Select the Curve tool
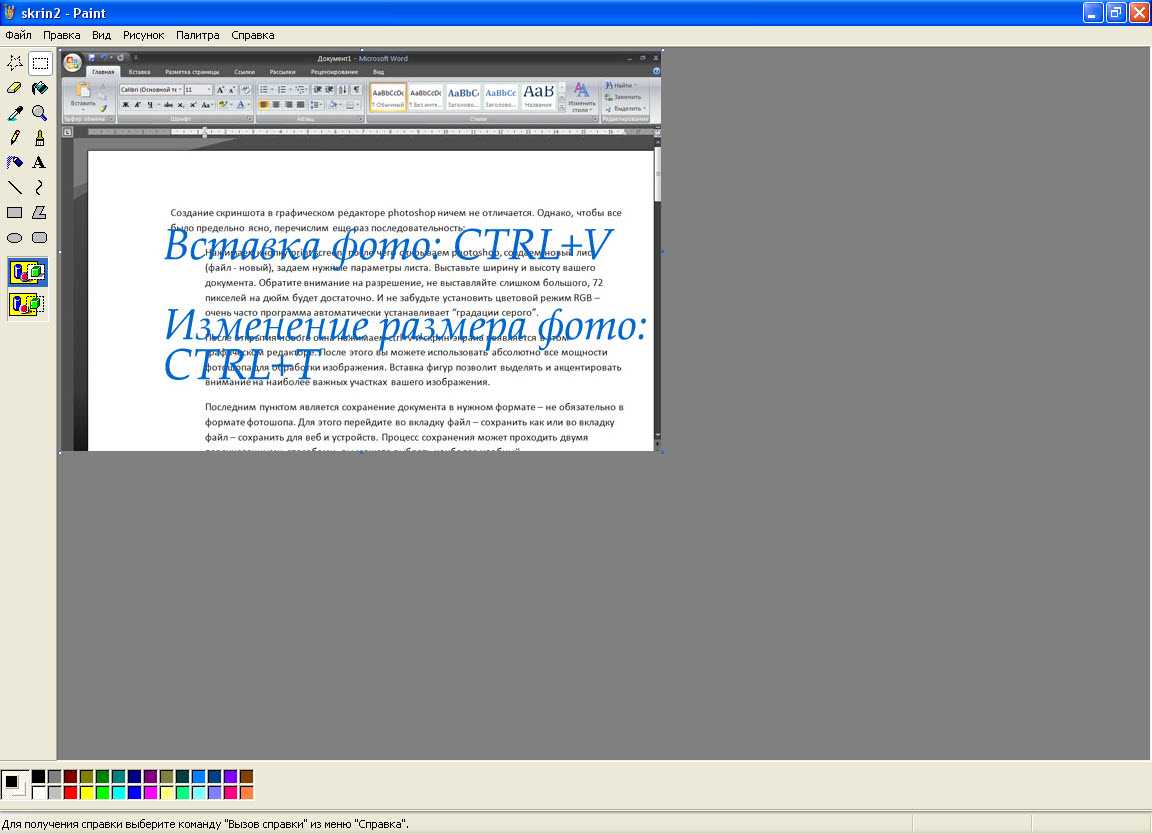Screen dimensions: 1152x834 coord(40,187)
